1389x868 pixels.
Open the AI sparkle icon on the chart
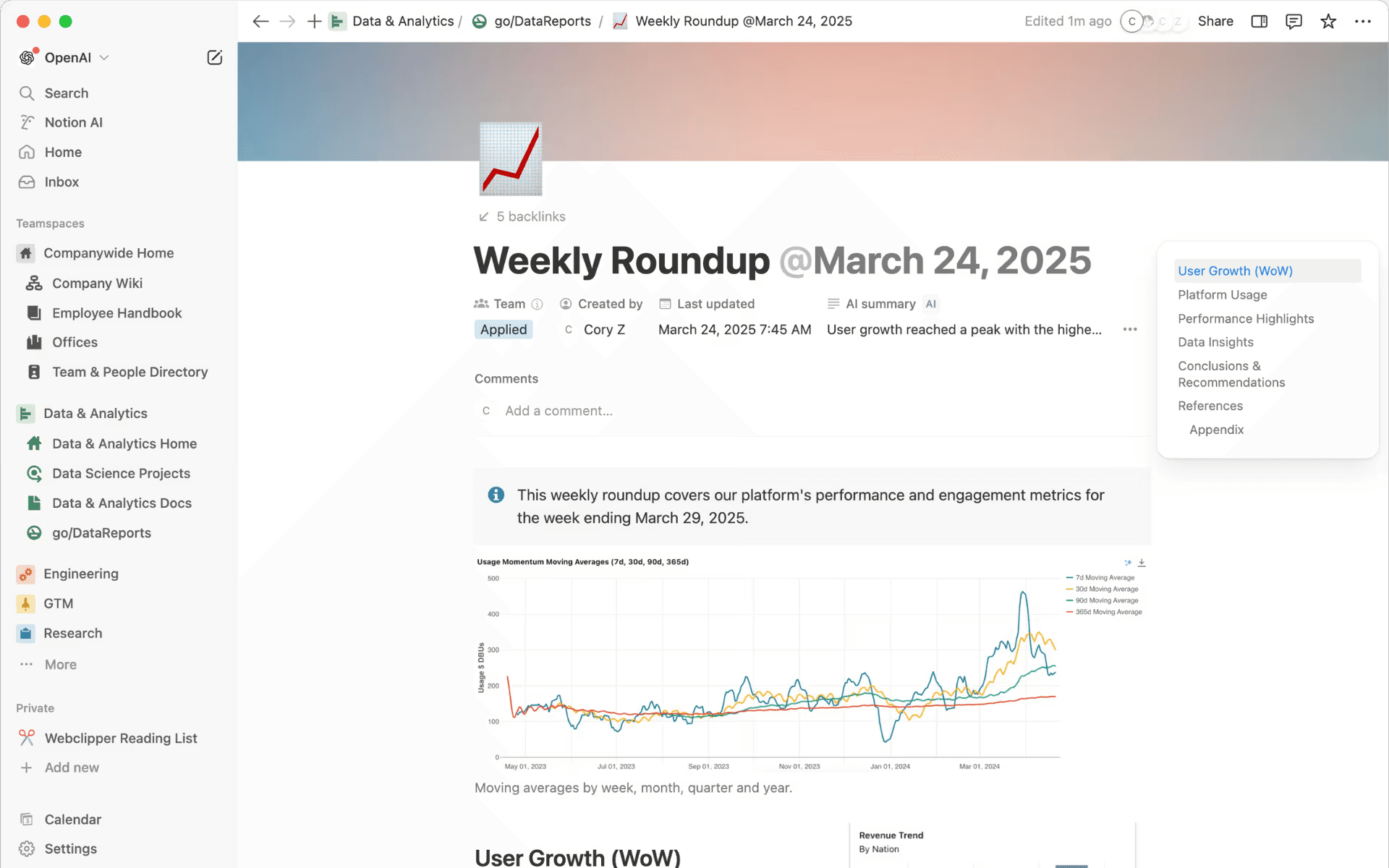(1126, 562)
